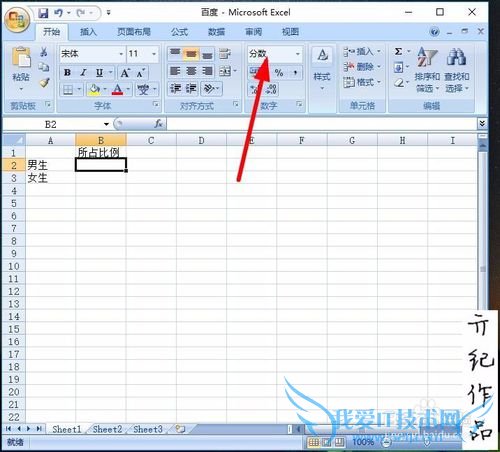Toggle bold formatting
500x452 pixels.
click(x=68, y=72)
